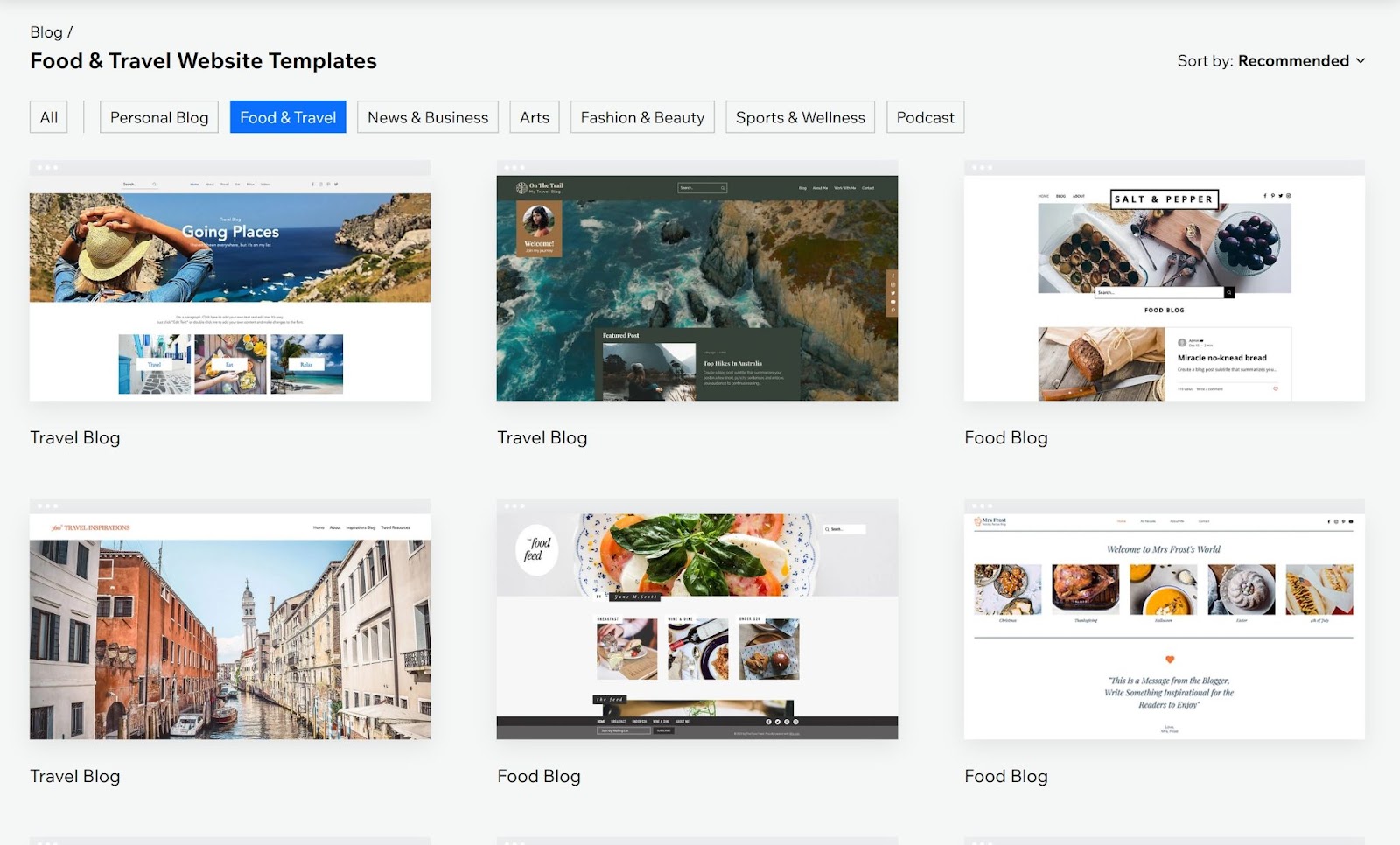The height and width of the screenshot is (845, 1400).
Task: Open the Going Places travel blog template
Action: coord(229,280)
